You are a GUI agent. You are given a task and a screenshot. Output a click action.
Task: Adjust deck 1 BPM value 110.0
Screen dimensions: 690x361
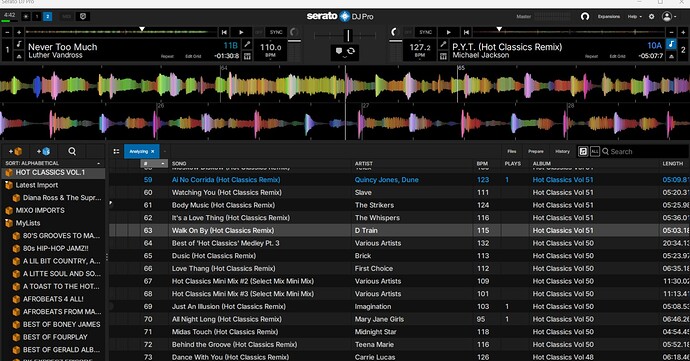point(270,47)
